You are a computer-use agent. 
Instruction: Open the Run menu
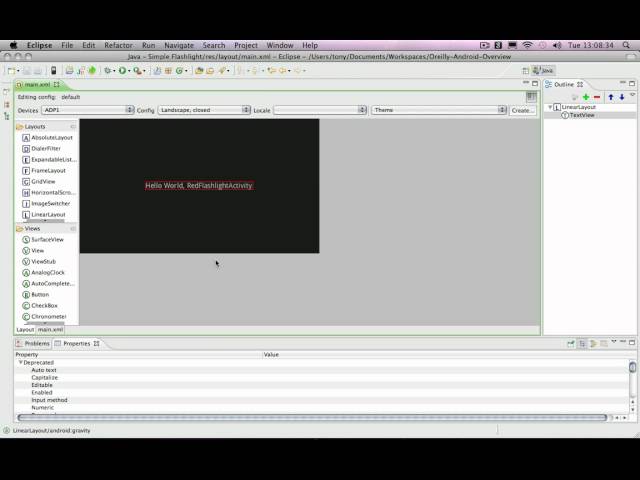149,45
